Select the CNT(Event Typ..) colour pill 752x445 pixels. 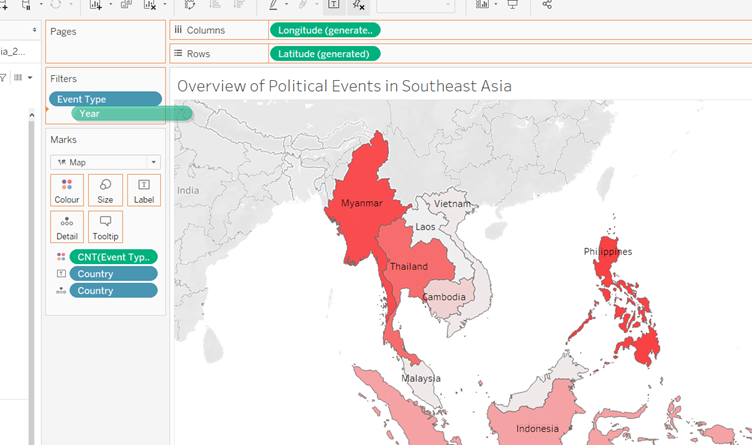coord(113,257)
